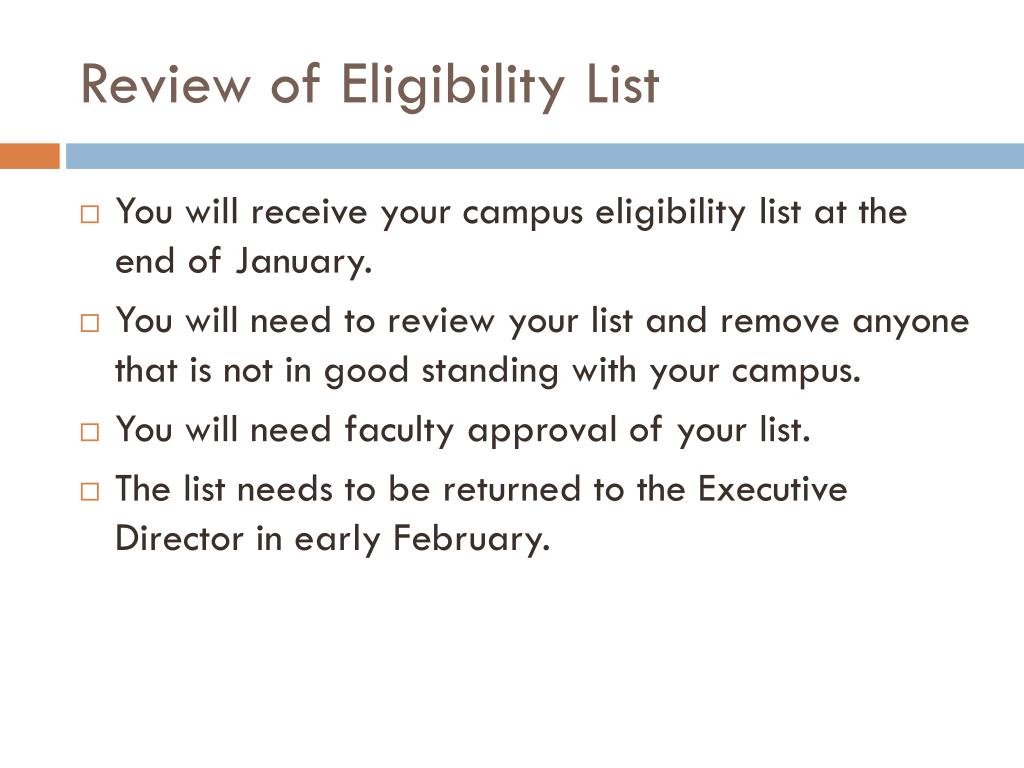The height and width of the screenshot is (768, 1024).
Task: Click the orange accent block
Action: click(x=29, y=156)
